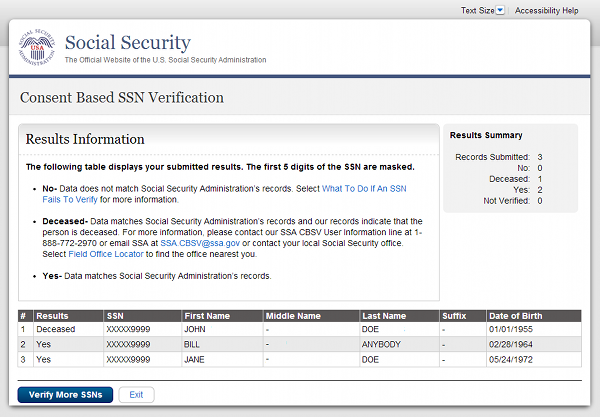
Task: Click the Social Security Administration seal logo
Action: [38, 49]
